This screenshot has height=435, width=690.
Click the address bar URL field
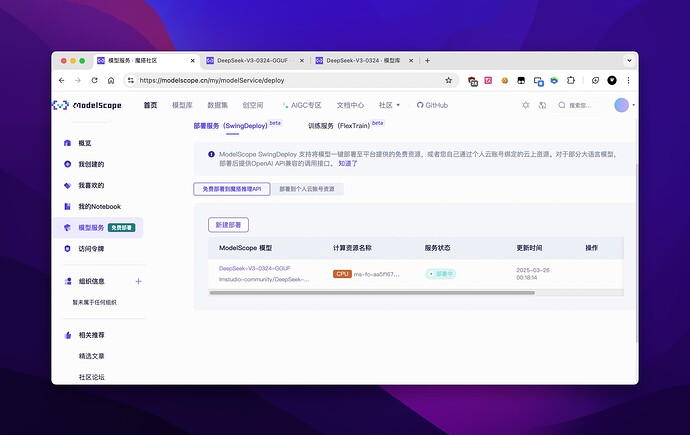click(290, 80)
